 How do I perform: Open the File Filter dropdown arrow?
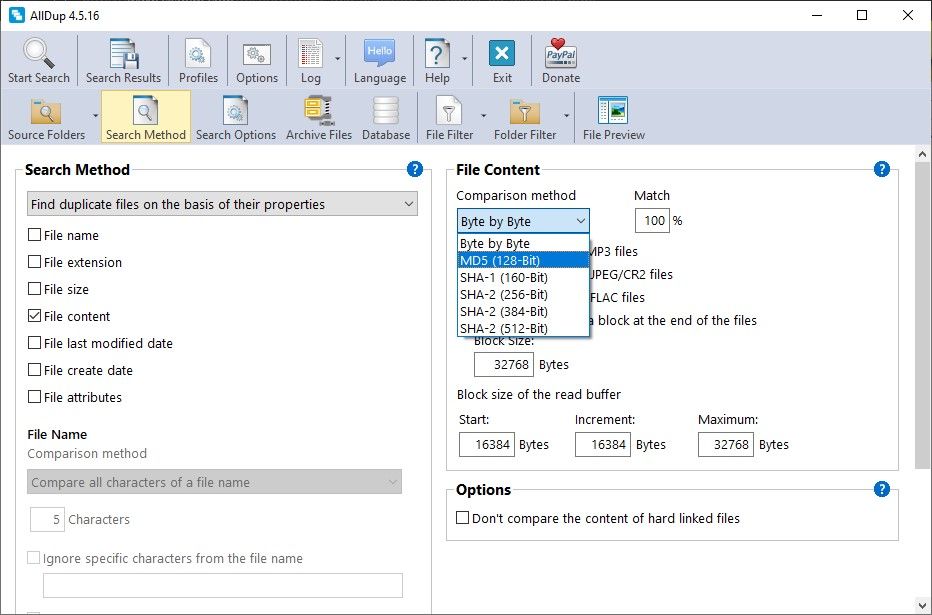484,115
